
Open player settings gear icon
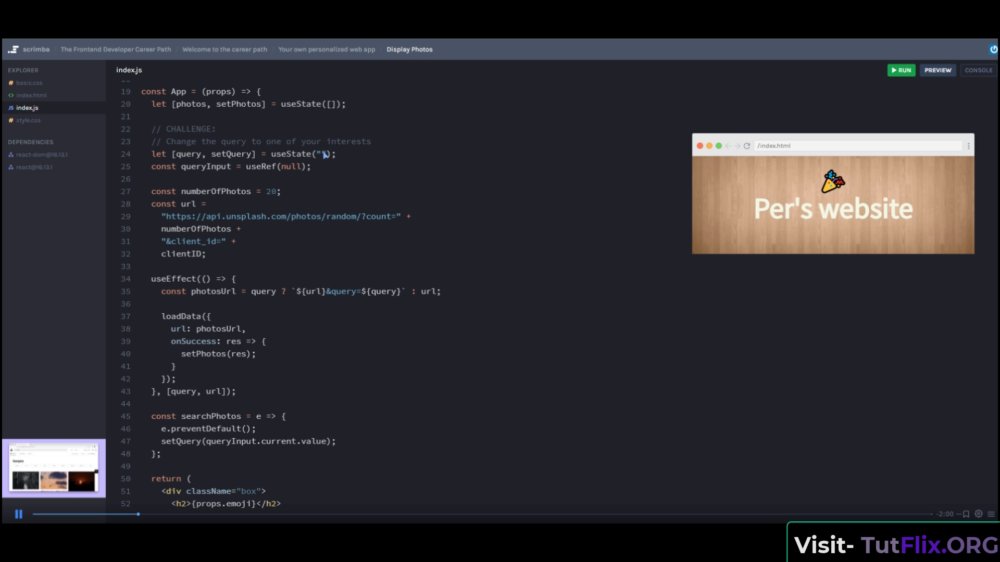pyautogui.click(x=978, y=514)
